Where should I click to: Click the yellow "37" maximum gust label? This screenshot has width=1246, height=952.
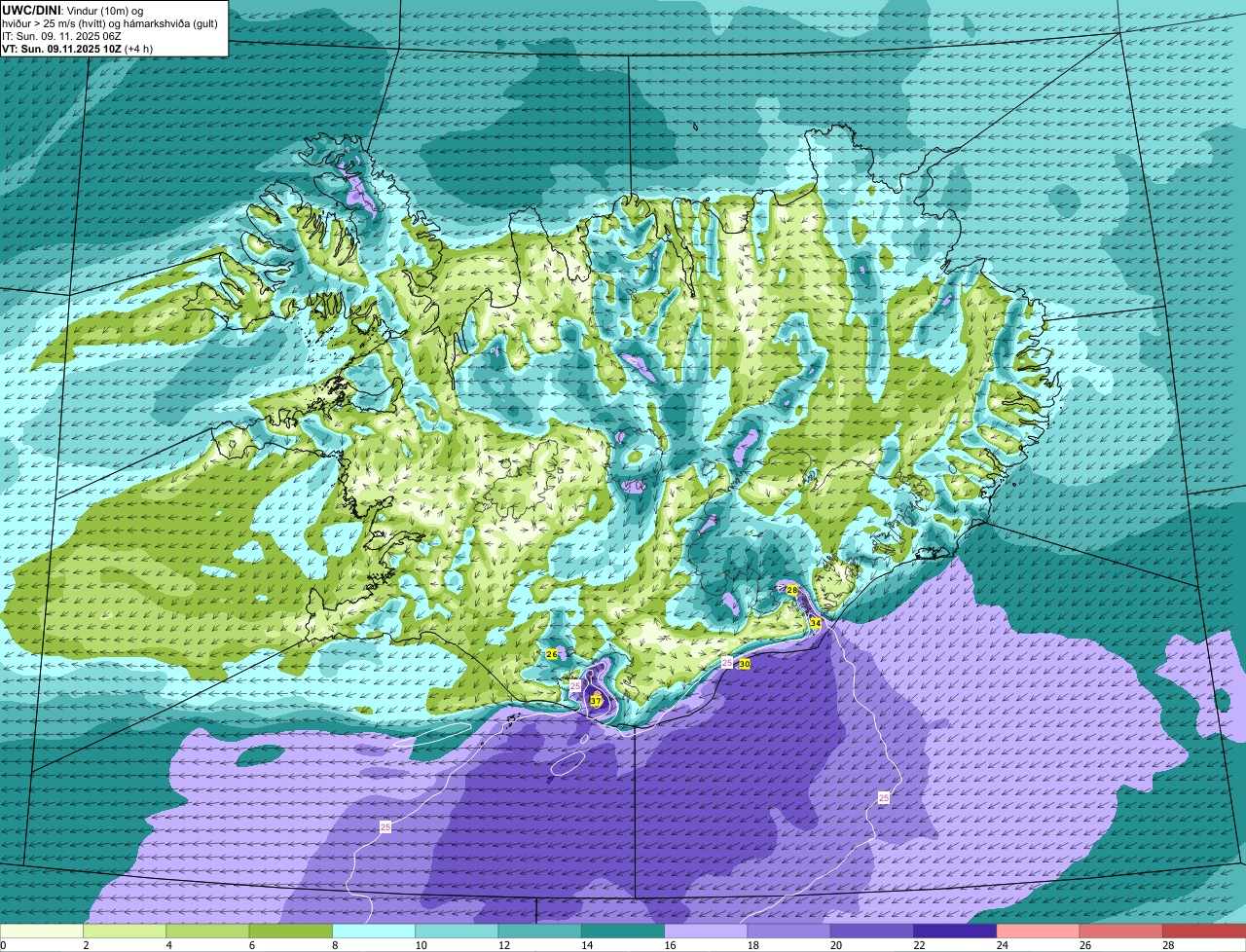[x=596, y=701]
